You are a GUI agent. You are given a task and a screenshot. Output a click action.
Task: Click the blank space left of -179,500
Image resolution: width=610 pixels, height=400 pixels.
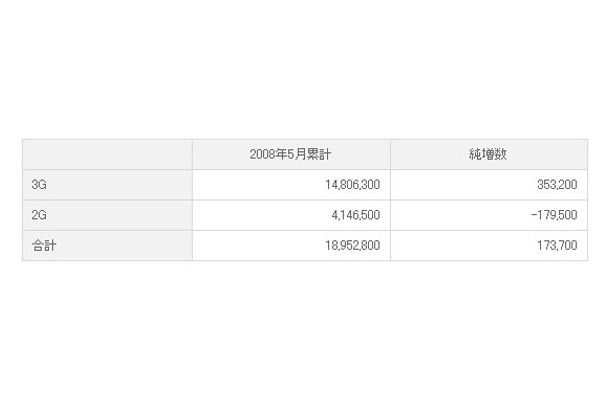pos(461,215)
